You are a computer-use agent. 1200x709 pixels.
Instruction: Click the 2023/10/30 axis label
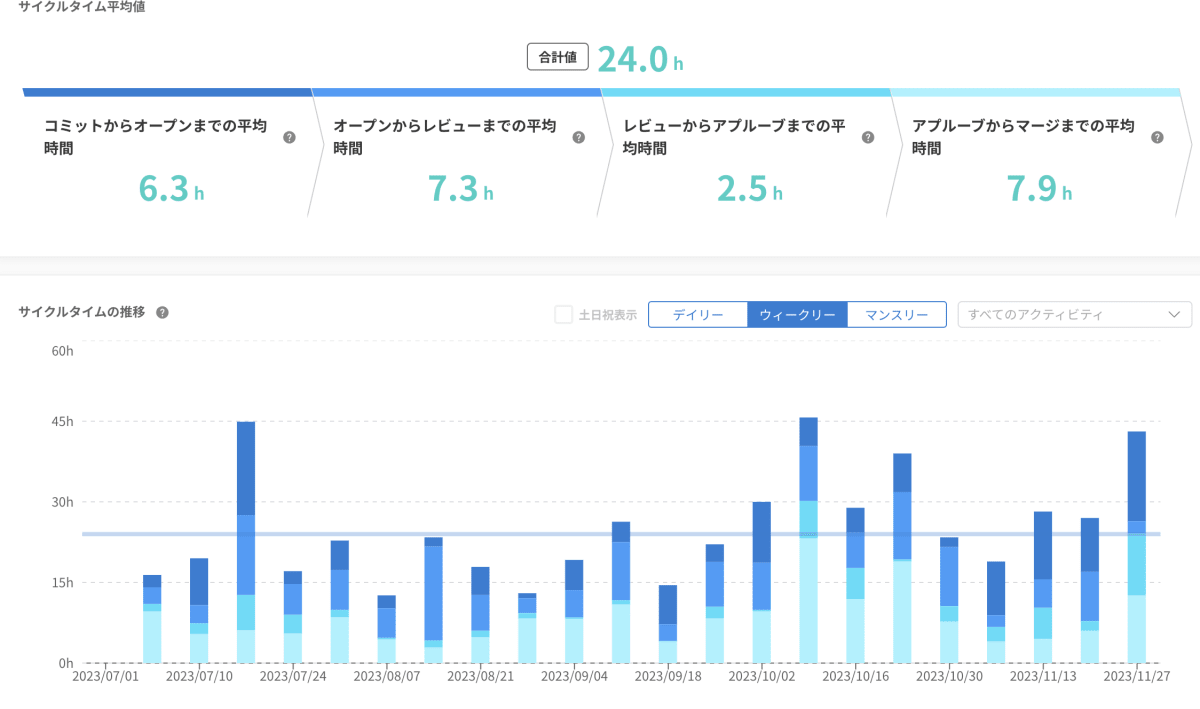pos(948,676)
